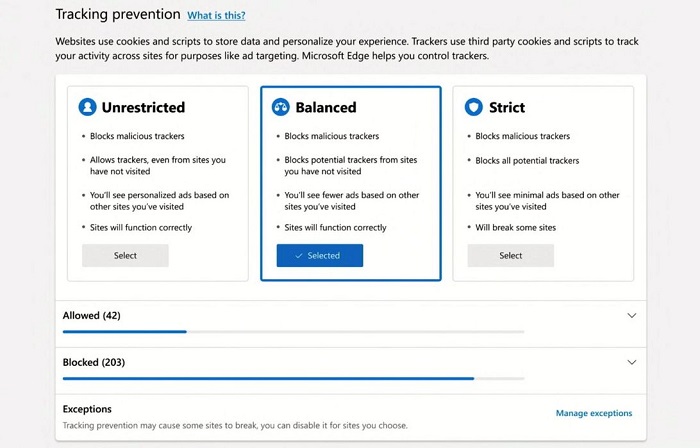
Task: Click the Balanced card heading
Action: [326, 107]
